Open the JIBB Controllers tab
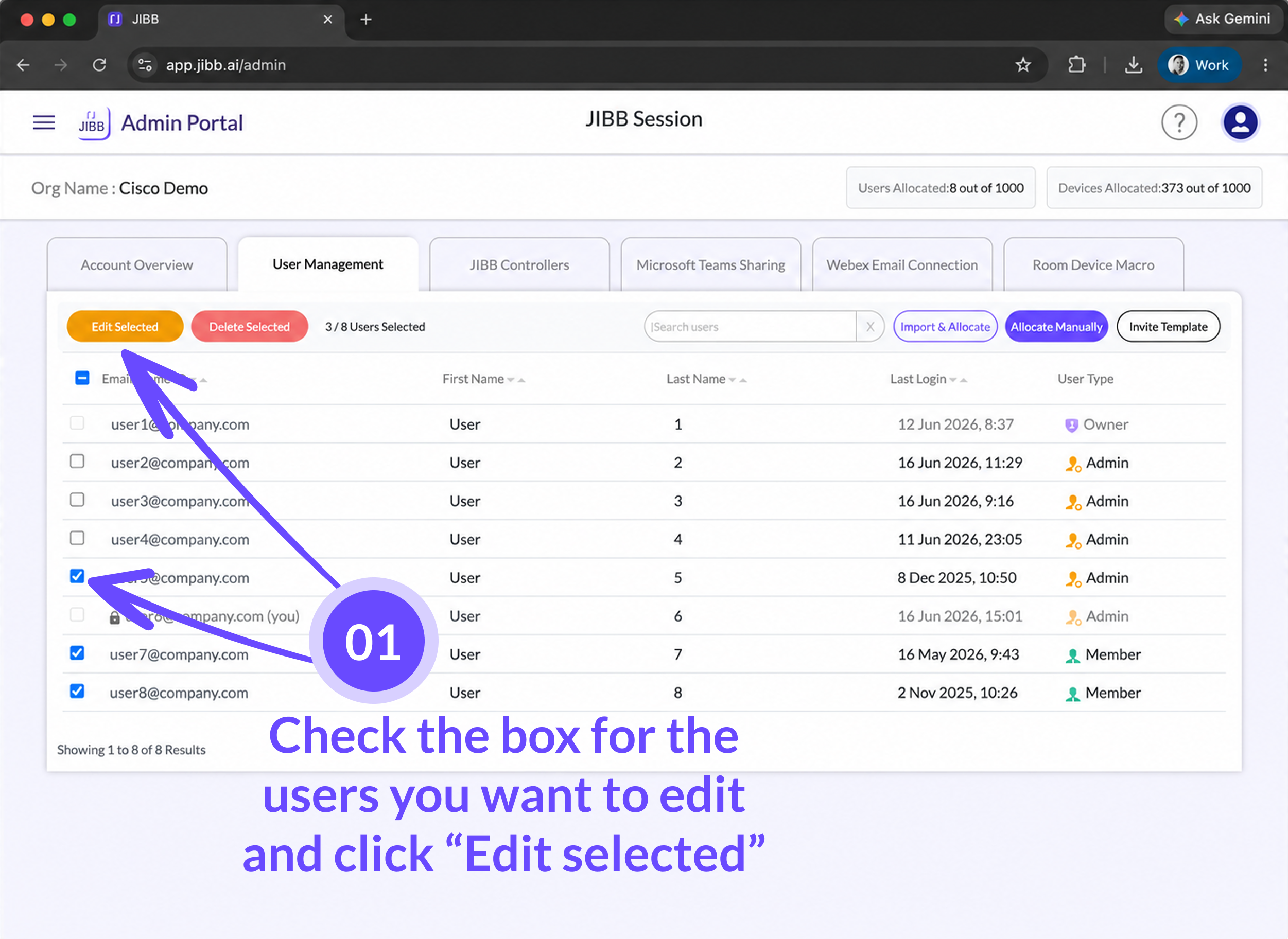 [x=519, y=265]
